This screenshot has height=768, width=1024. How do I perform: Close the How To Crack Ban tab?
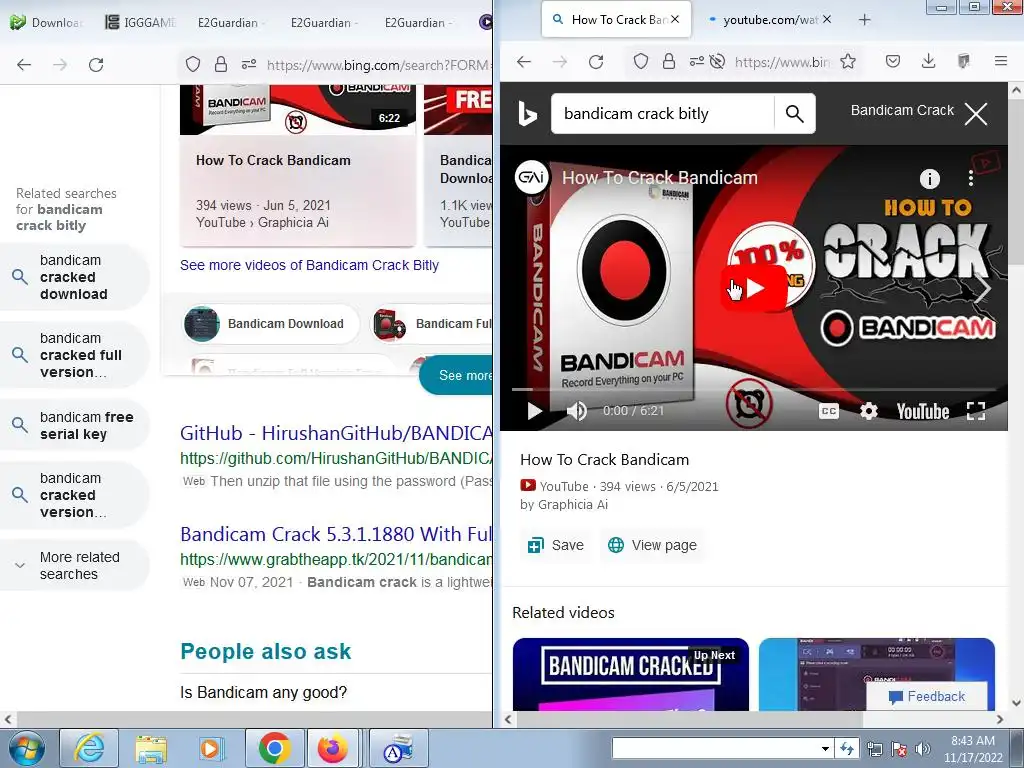pos(675,20)
